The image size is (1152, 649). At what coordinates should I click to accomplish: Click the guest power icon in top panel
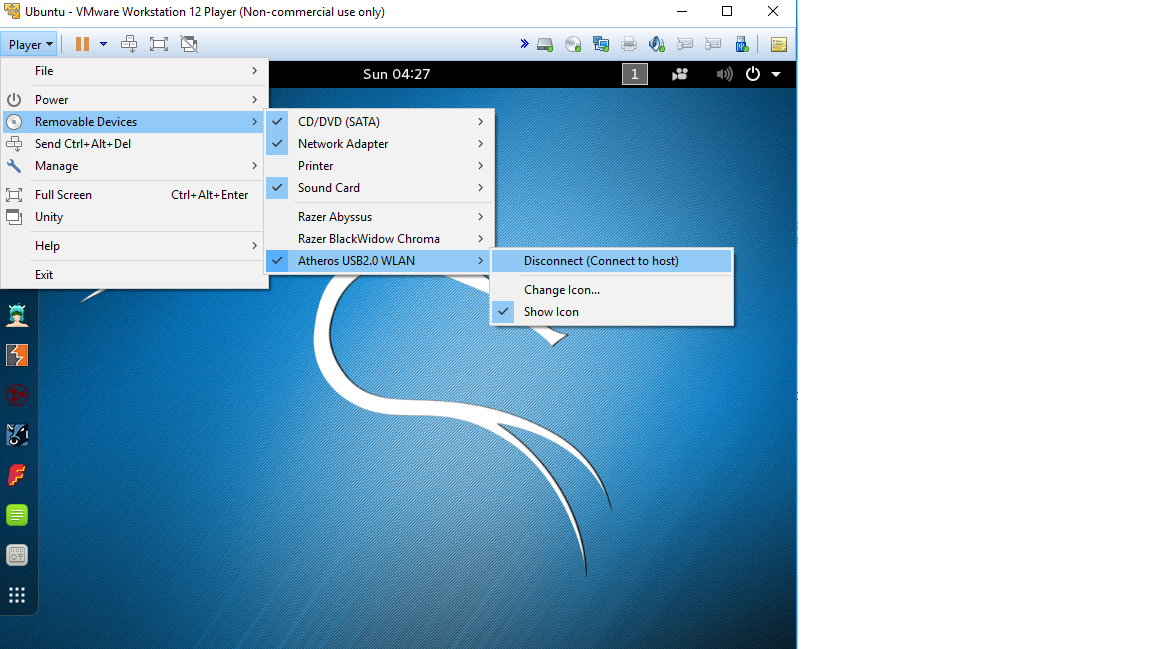[x=753, y=74]
